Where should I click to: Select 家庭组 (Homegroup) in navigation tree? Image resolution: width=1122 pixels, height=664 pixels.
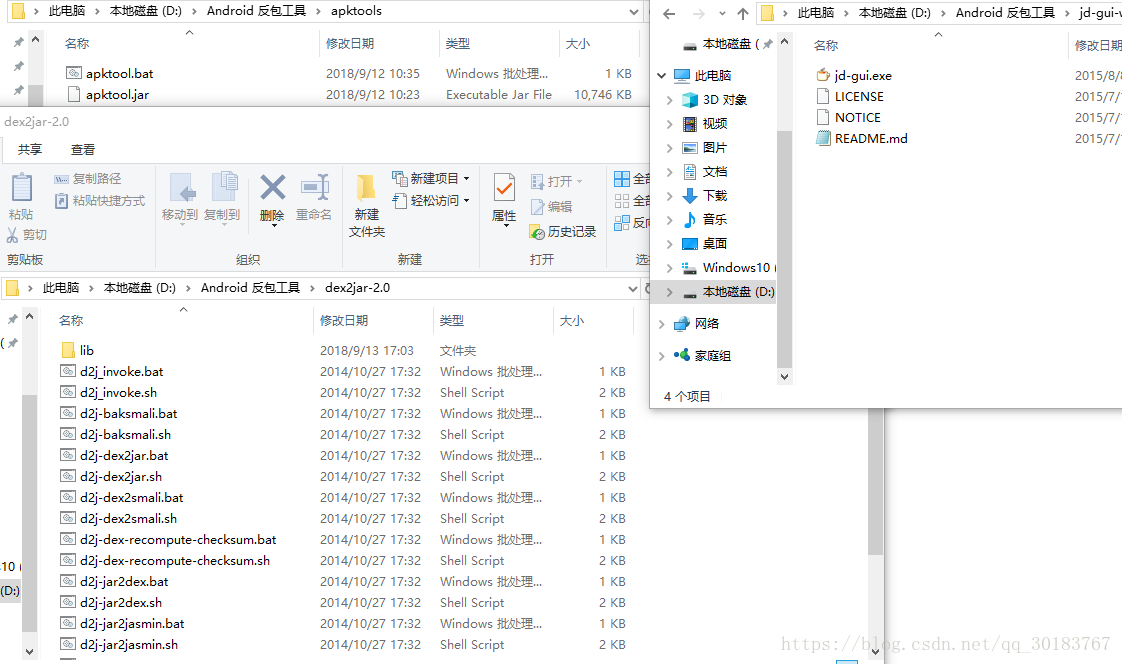coord(712,356)
